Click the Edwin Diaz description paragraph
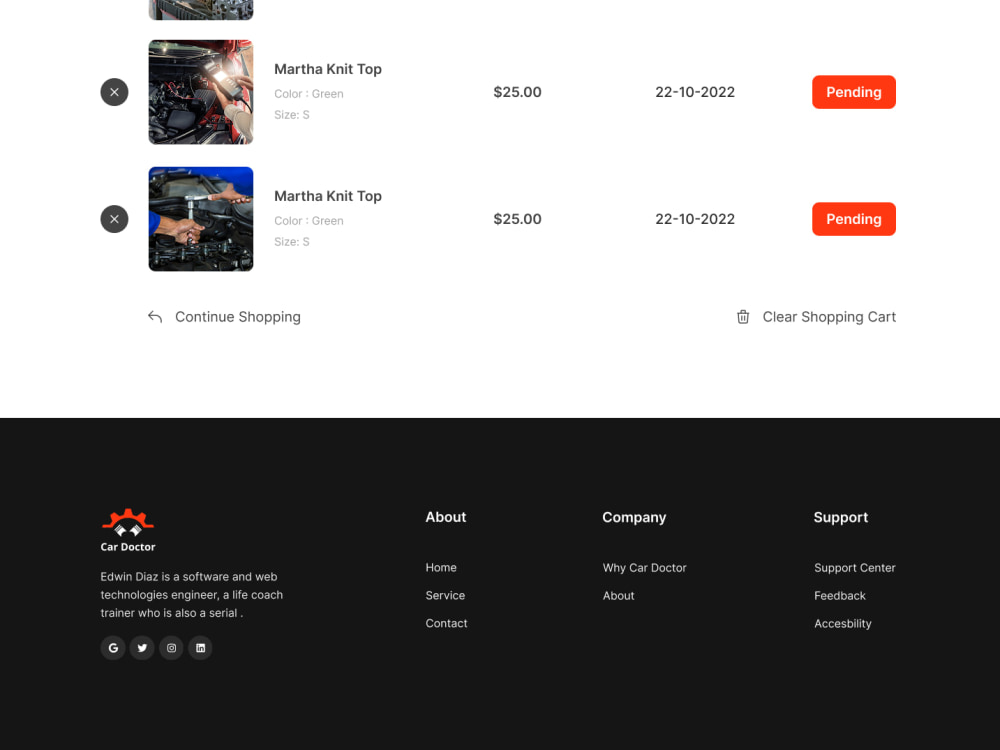 pos(191,595)
